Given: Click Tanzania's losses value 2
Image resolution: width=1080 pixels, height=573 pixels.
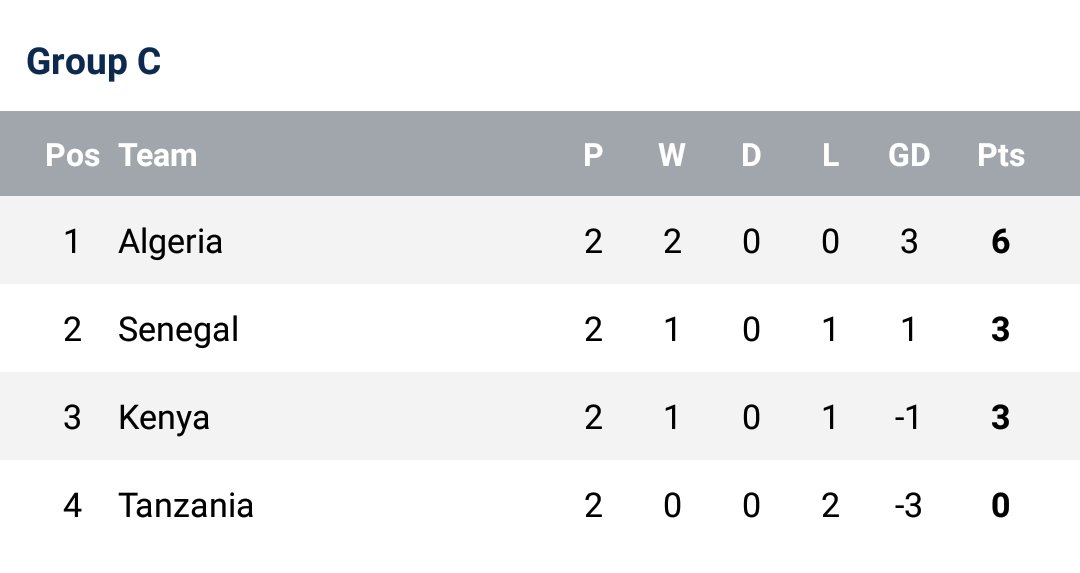Looking at the screenshot, I should pyautogui.click(x=830, y=505).
